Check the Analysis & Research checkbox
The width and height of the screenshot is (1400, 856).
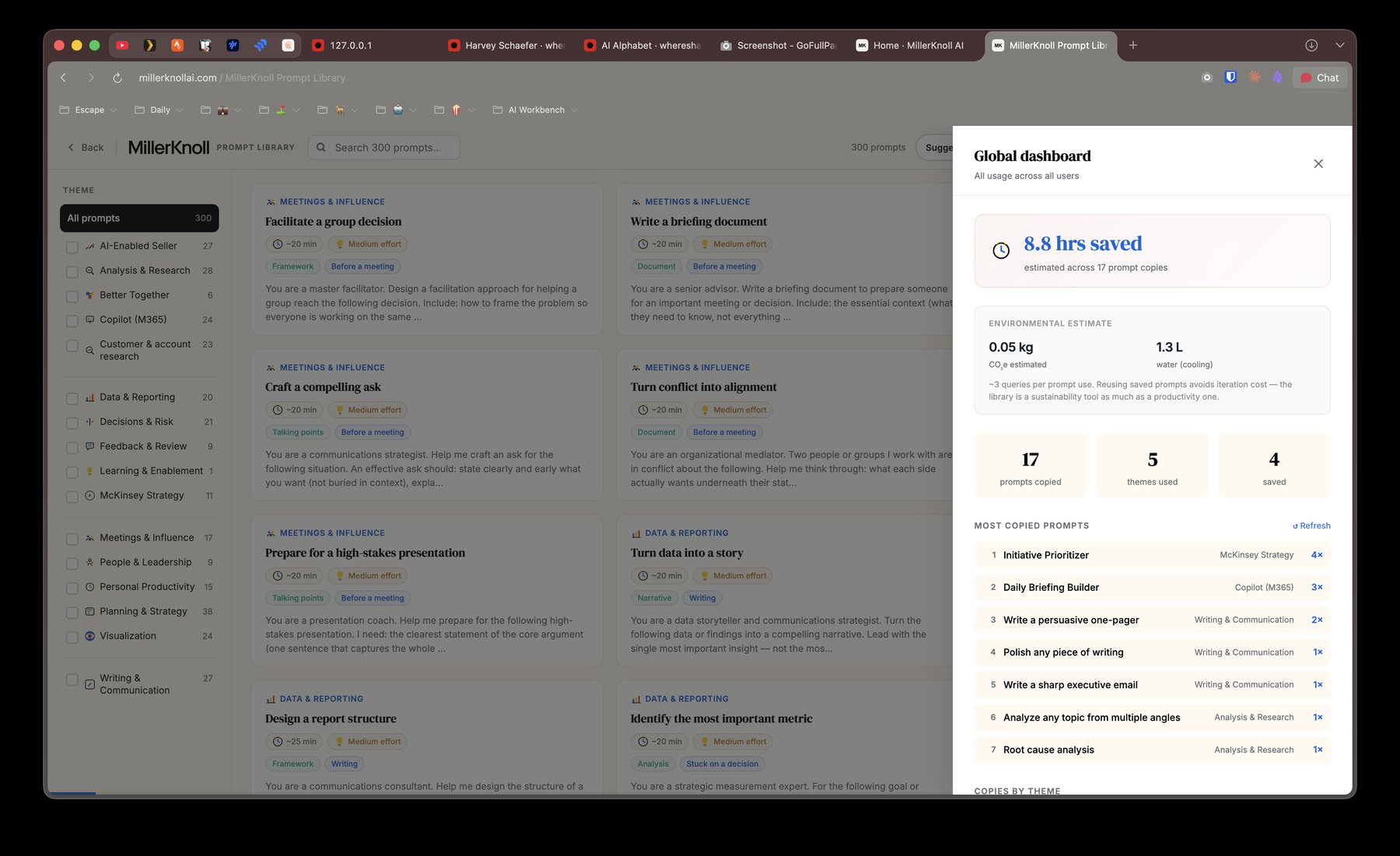point(72,271)
